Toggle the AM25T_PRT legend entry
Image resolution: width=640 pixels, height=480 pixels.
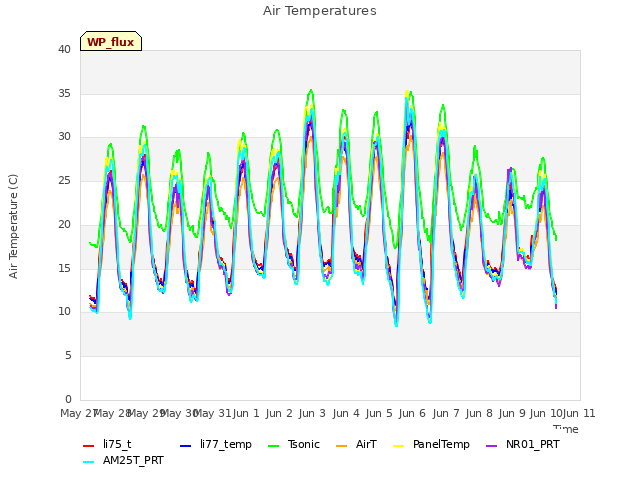pyautogui.click(x=123, y=461)
